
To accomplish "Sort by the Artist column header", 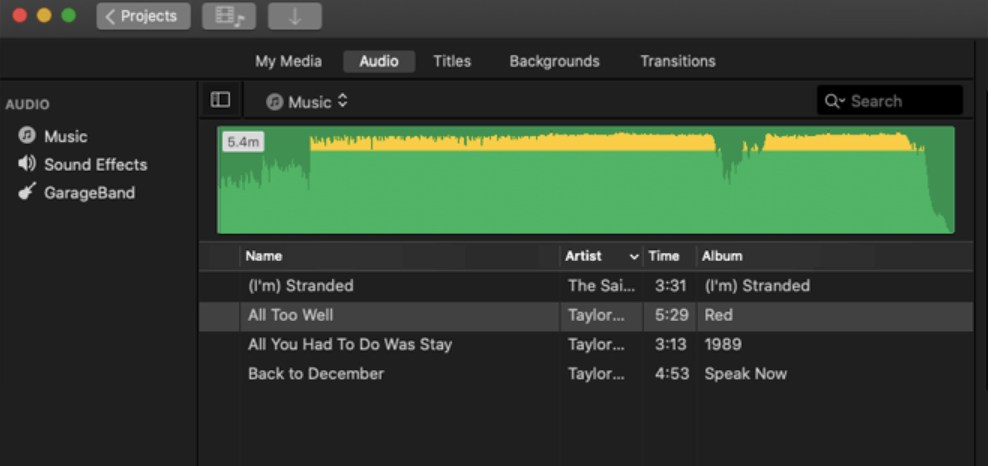I will (x=601, y=256).
